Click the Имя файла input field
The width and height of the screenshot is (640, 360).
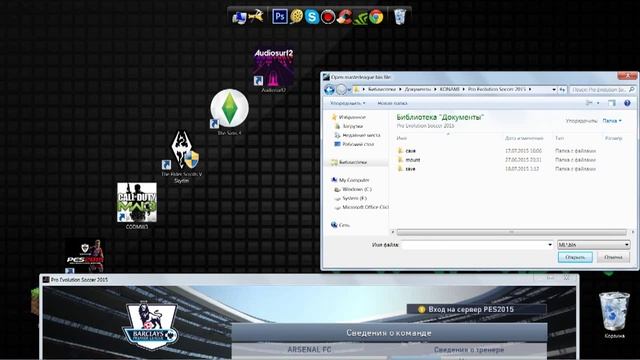pos(474,244)
